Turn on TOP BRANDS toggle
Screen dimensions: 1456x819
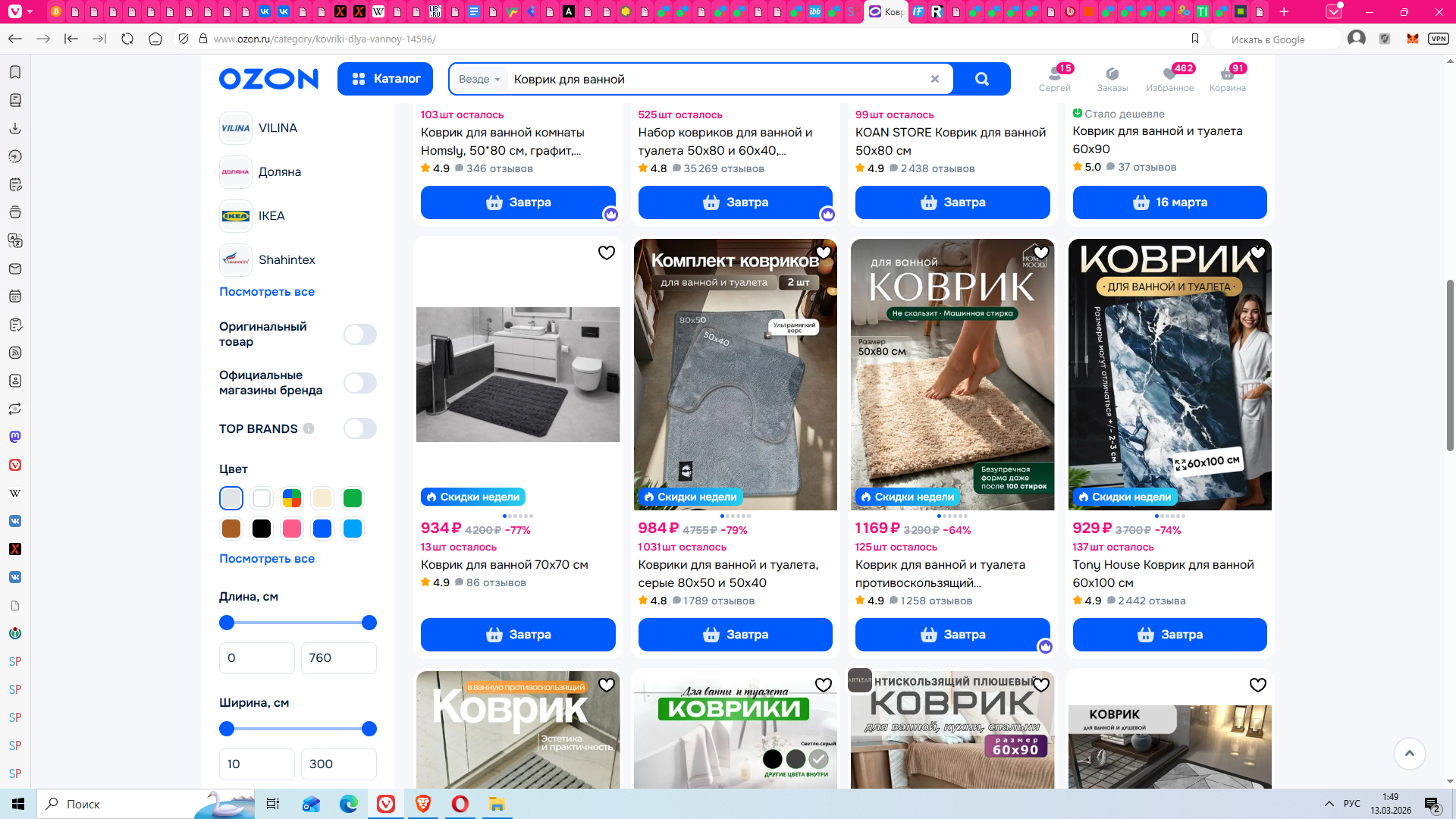point(359,428)
